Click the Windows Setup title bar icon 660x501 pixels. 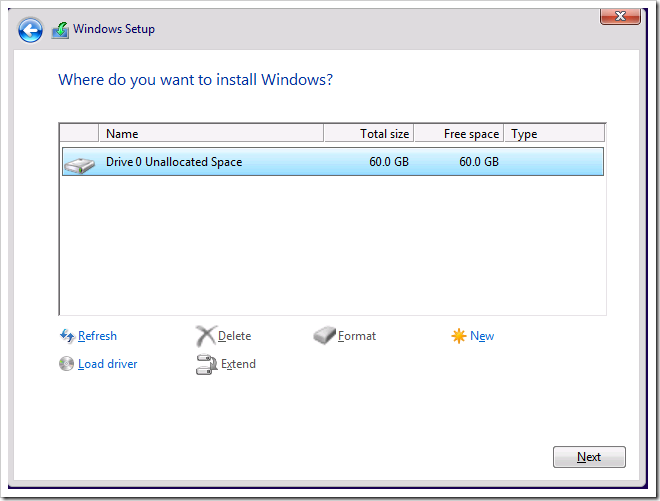click(60, 30)
